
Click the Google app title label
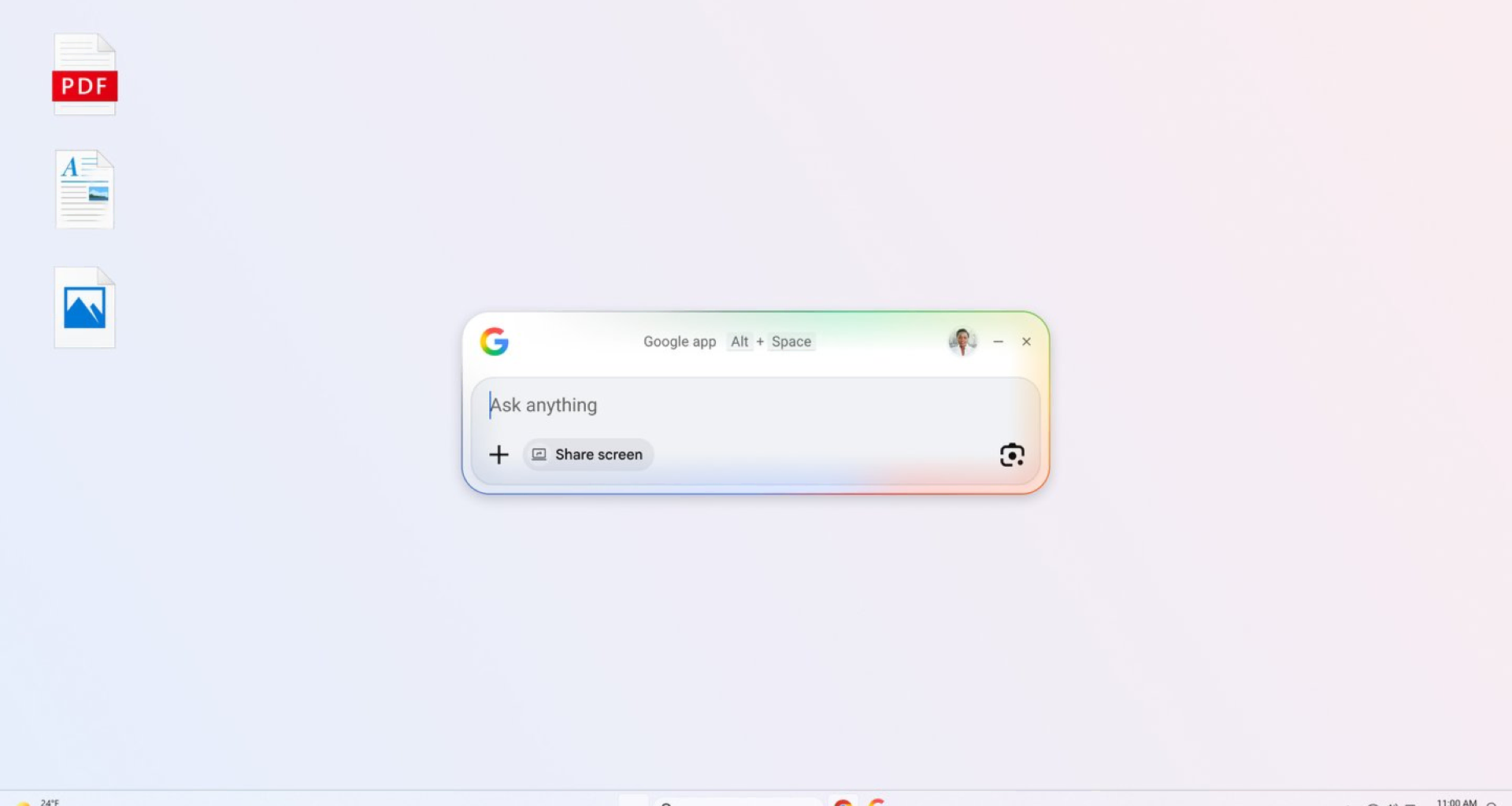680,342
